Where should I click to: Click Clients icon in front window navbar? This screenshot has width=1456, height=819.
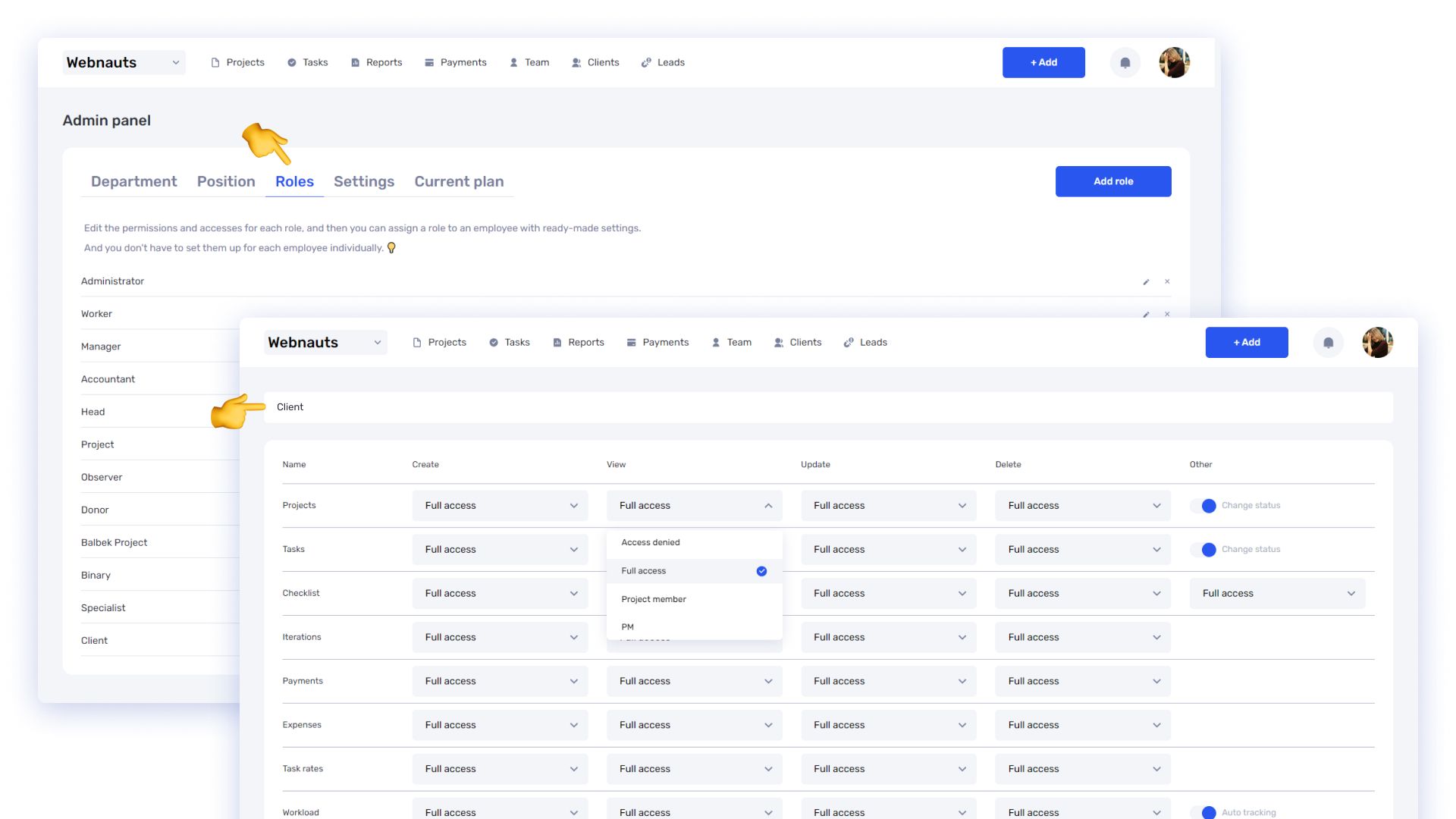pyautogui.click(x=779, y=343)
